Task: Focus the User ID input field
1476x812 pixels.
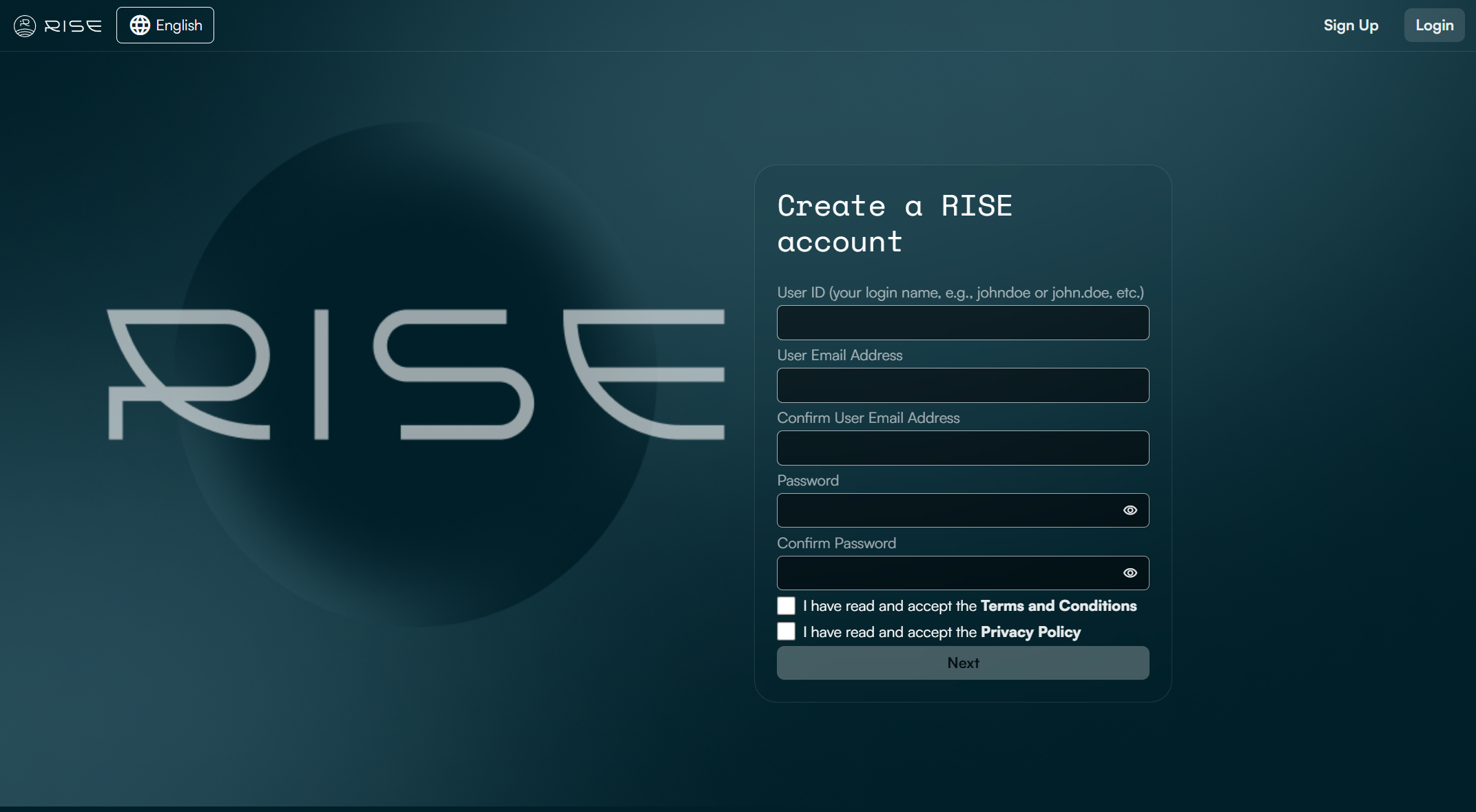Action: pyautogui.click(x=963, y=323)
